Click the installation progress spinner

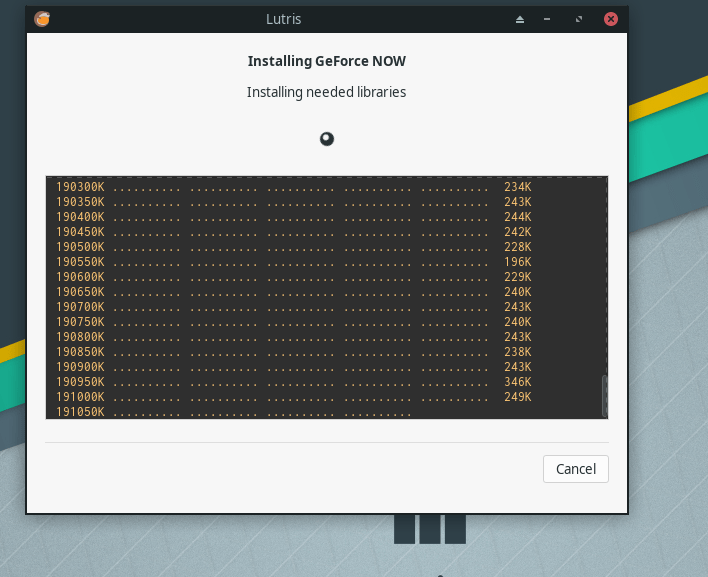(x=327, y=139)
